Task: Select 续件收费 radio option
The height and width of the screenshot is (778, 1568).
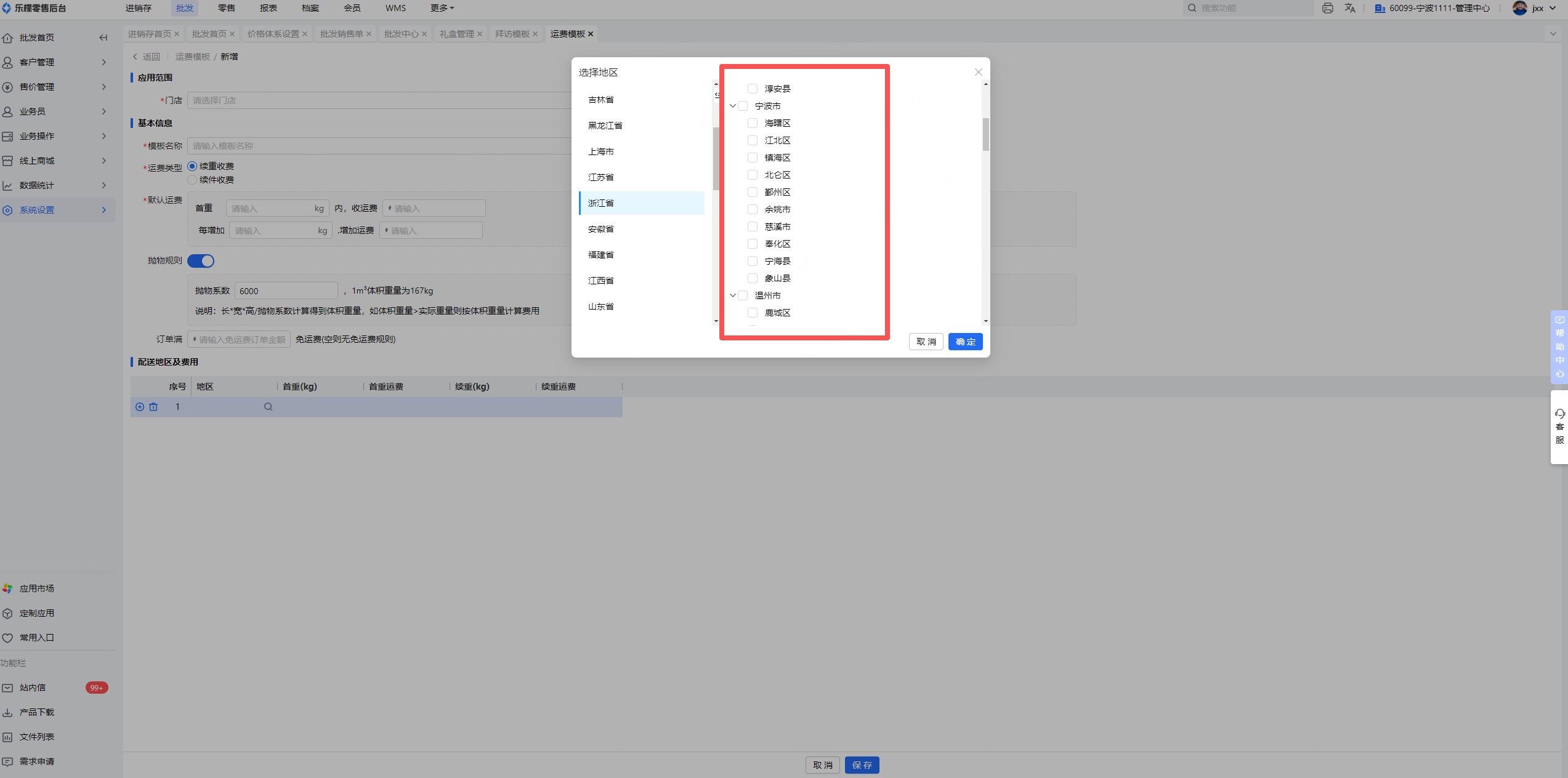Action: pos(192,180)
